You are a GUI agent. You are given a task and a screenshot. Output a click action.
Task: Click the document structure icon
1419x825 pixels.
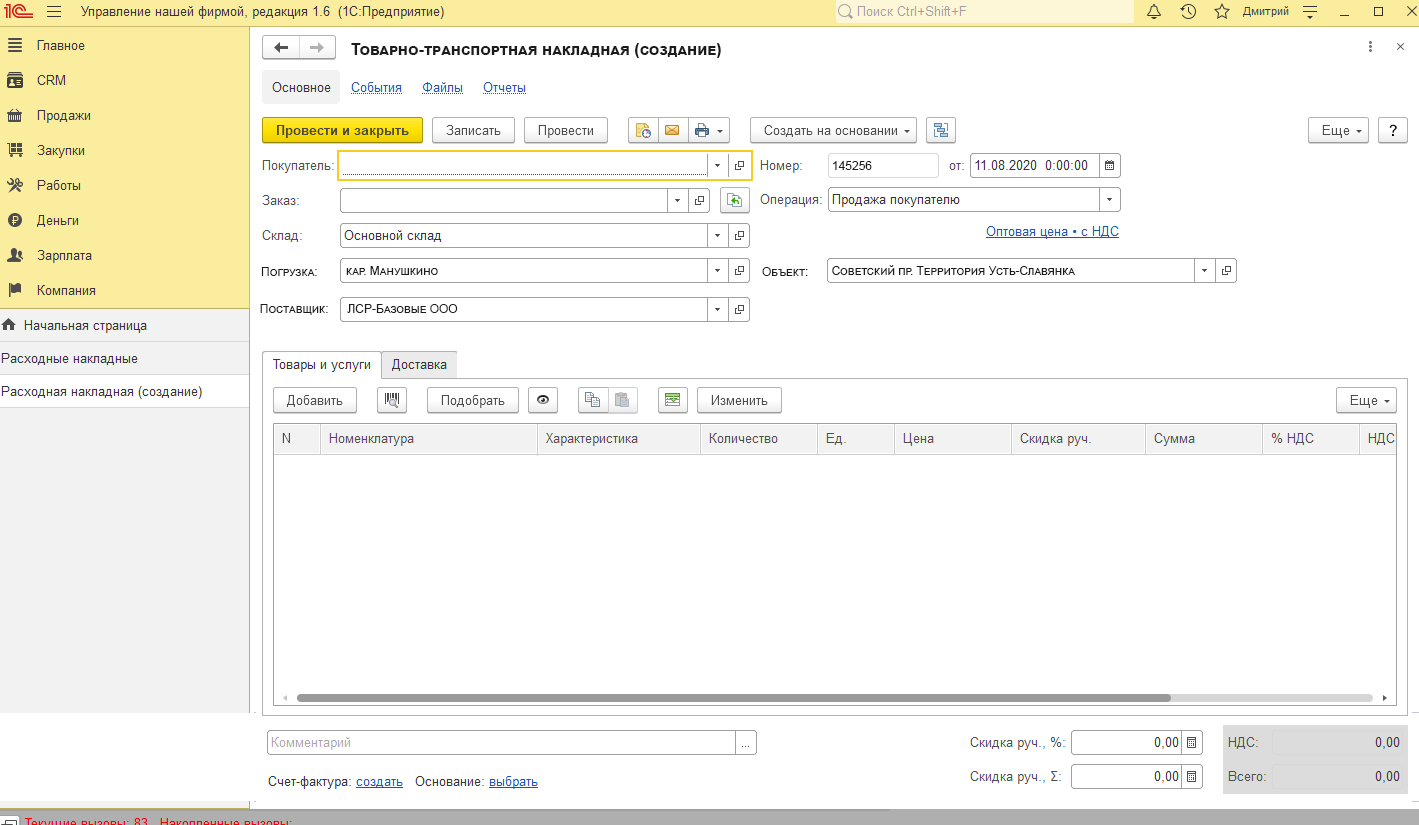[x=941, y=130]
